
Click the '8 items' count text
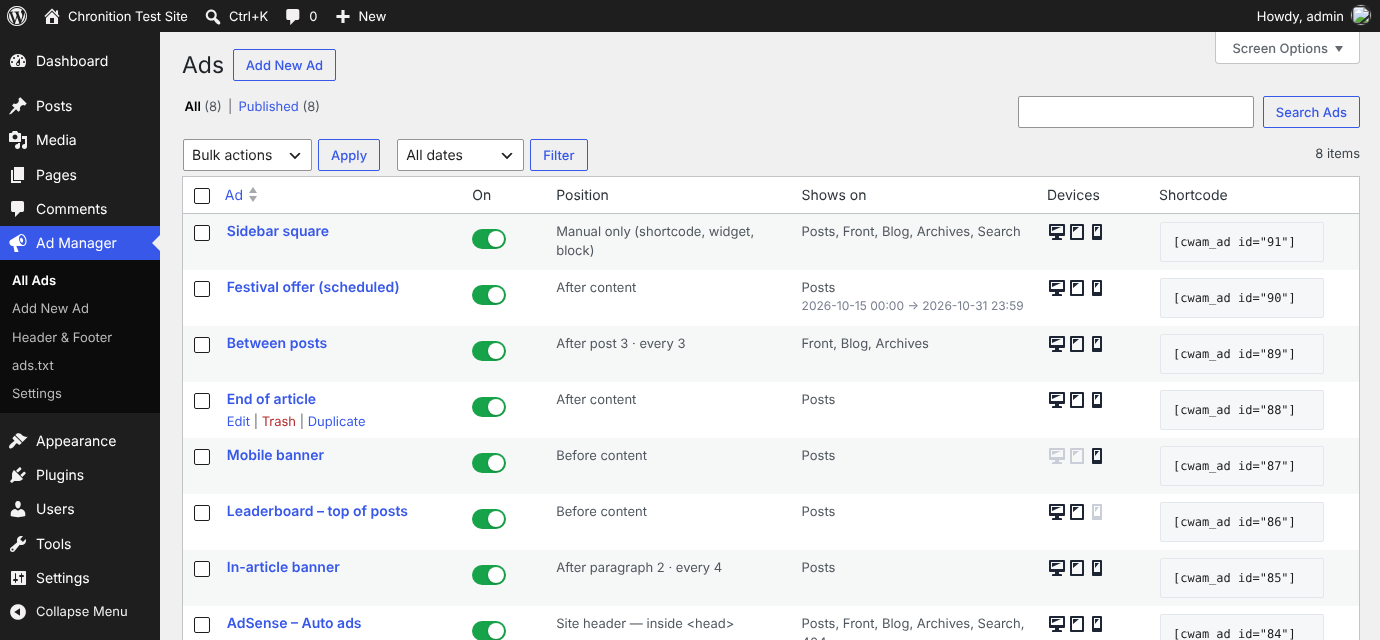pyautogui.click(x=1337, y=154)
